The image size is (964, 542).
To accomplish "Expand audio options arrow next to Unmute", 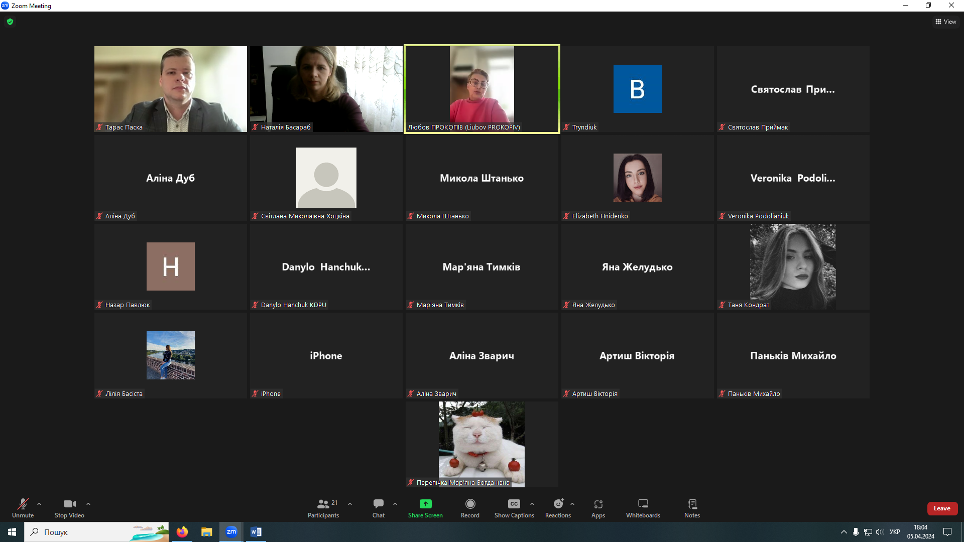I will coord(39,503).
